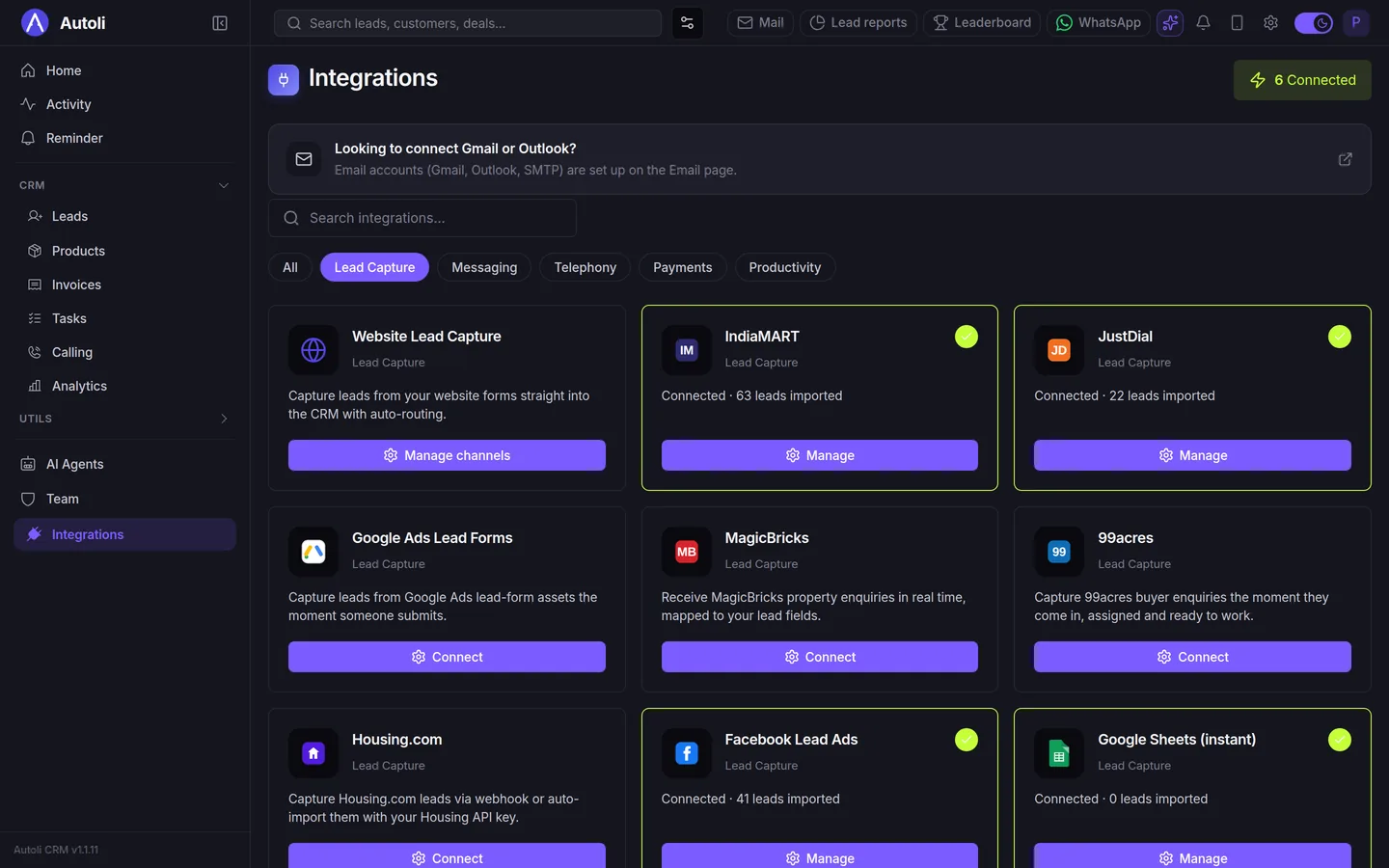Image resolution: width=1389 pixels, height=868 pixels.
Task: Go to Home in sidebar
Action: click(124, 70)
